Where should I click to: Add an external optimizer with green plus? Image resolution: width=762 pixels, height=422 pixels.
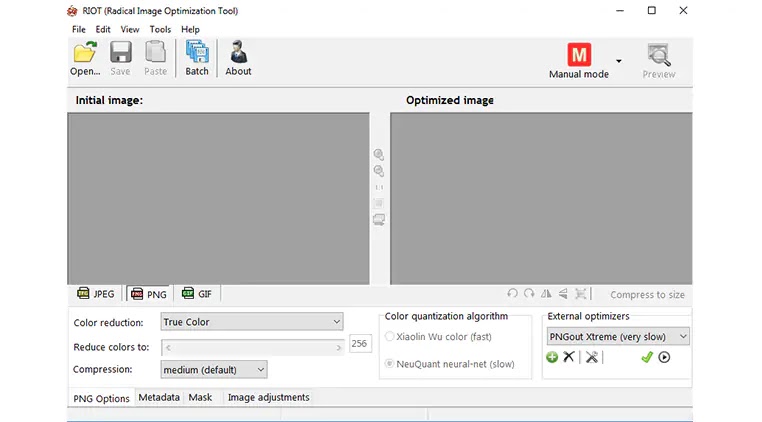[x=552, y=357]
